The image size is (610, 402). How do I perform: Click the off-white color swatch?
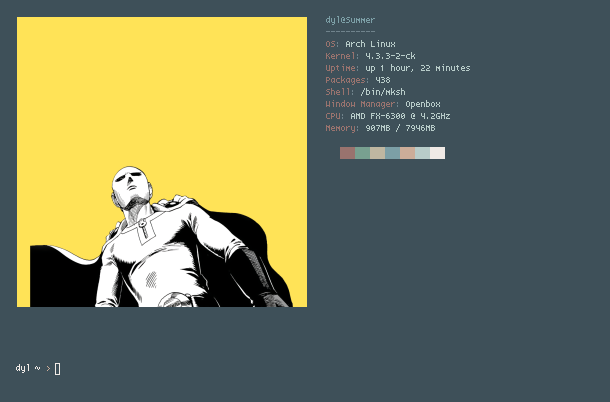coord(437,153)
